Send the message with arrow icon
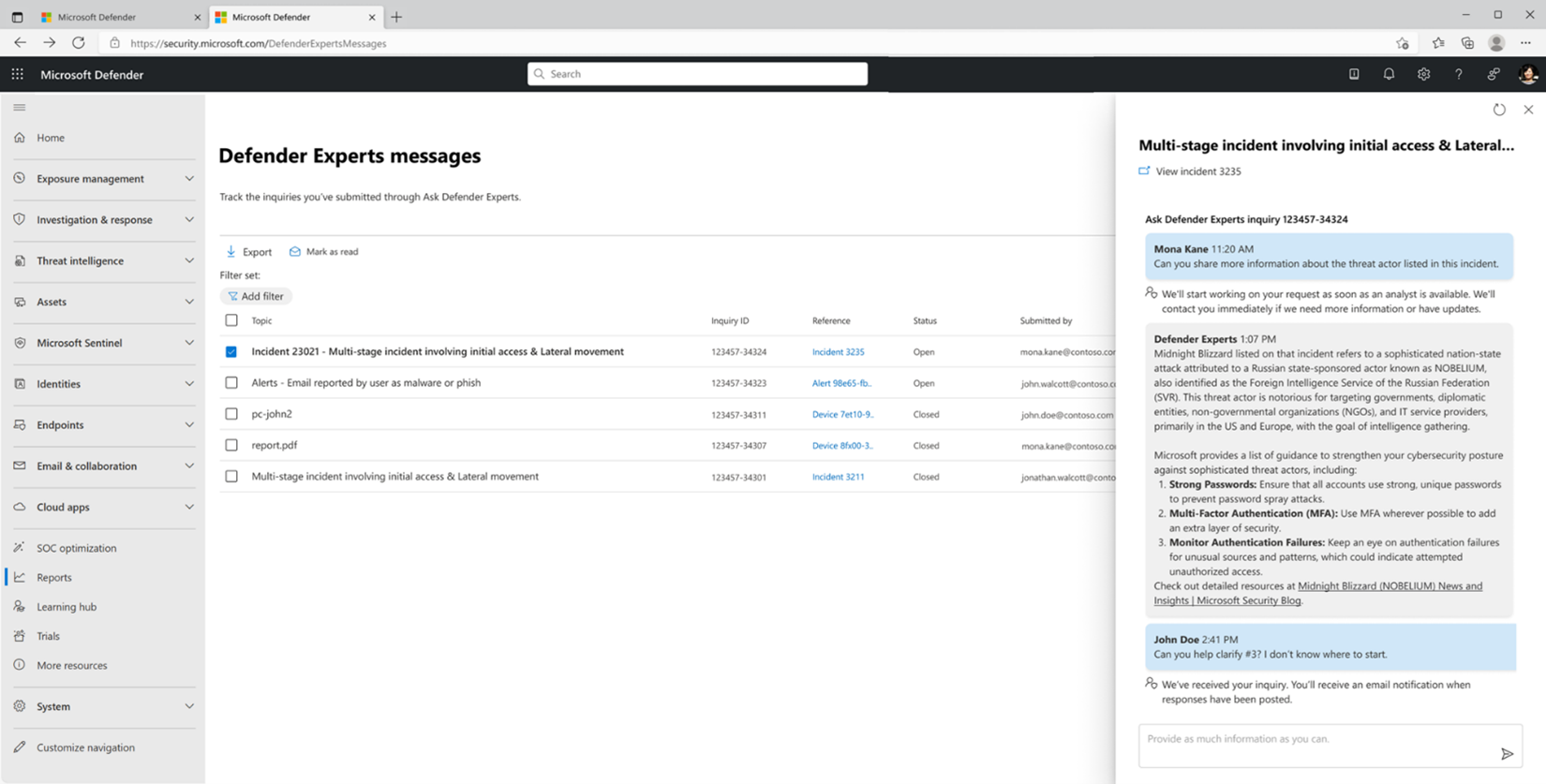 [x=1507, y=753]
